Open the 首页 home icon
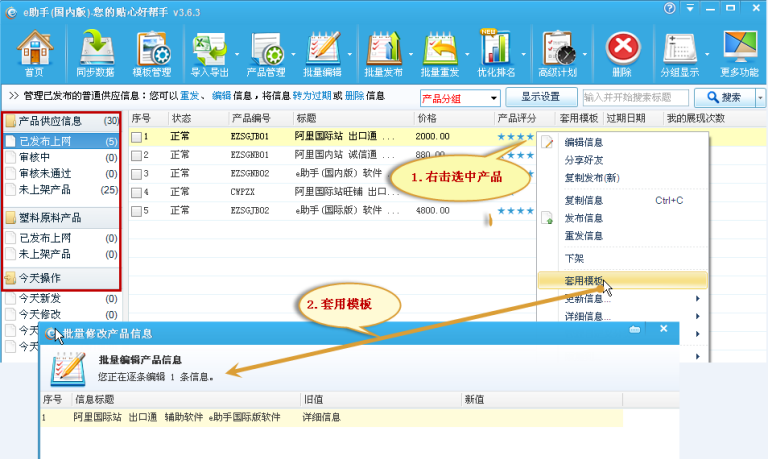Viewport: 768px width, 459px height. click(34, 53)
